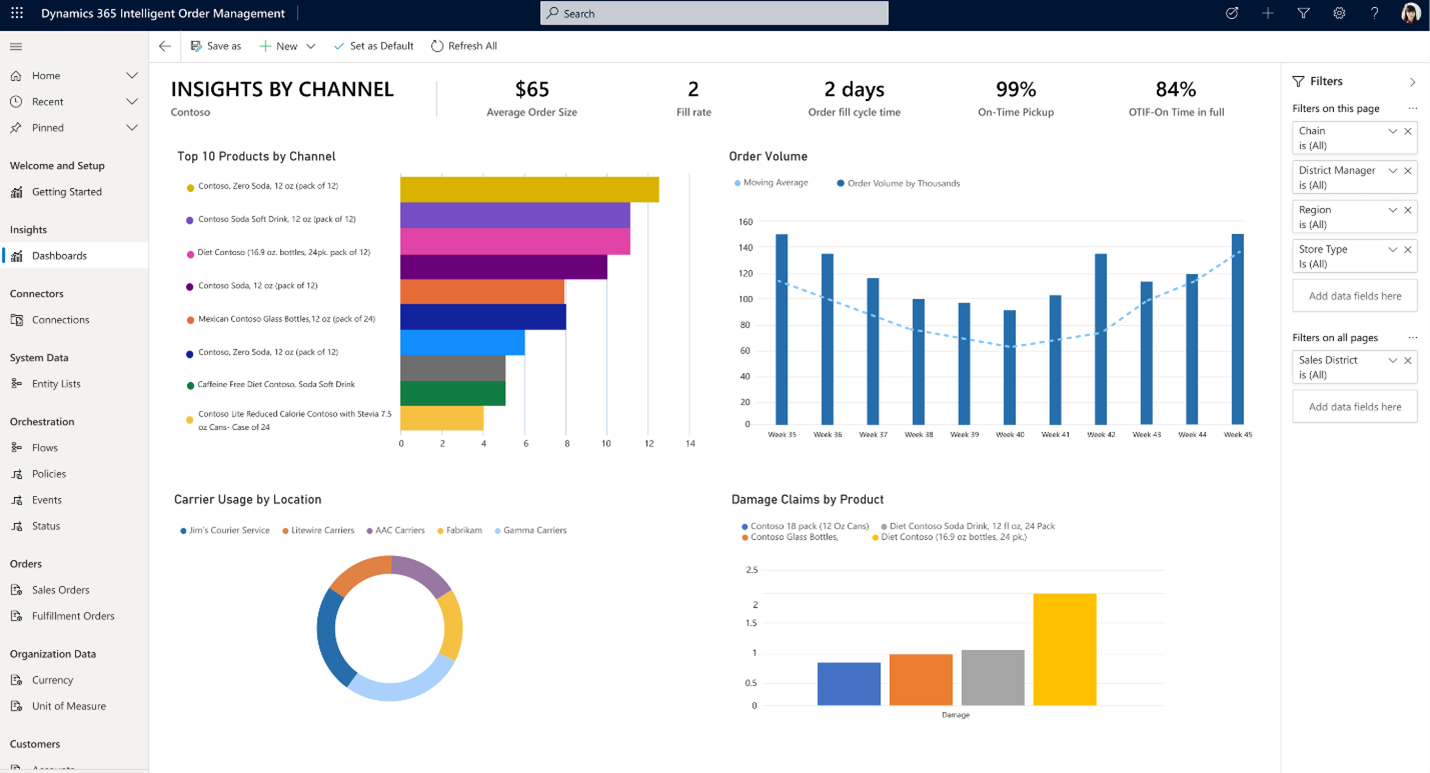Remove the Sales District filter

click(x=1408, y=360)
